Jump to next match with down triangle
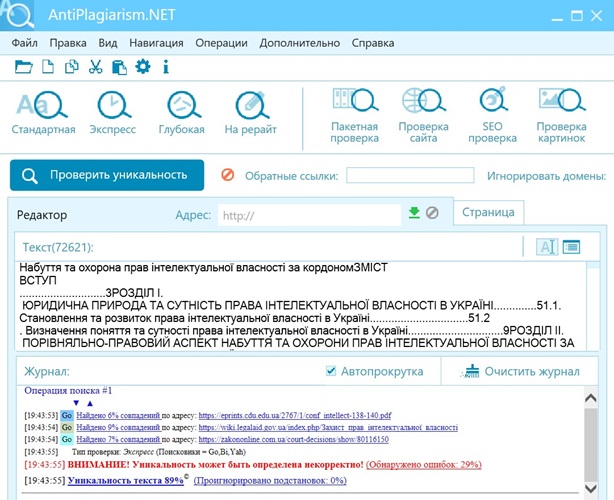Screen dimensions: 614x500 point(76,403)
